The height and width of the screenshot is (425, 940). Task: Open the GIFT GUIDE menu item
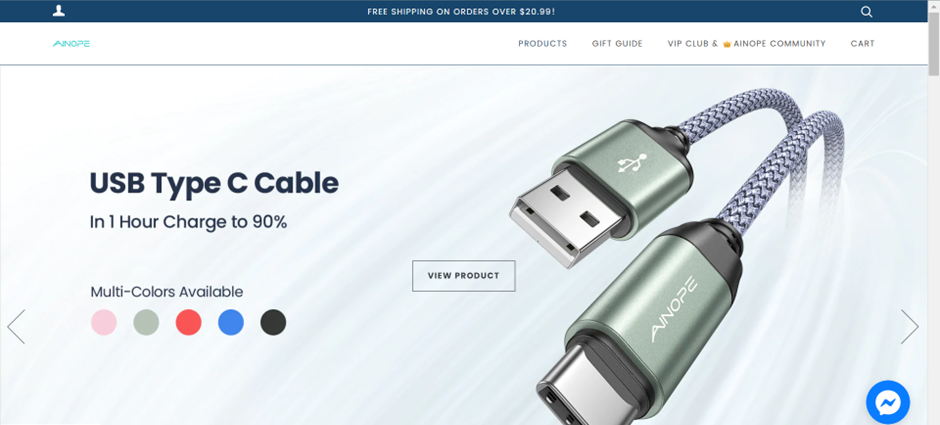click(x=617, y=43)
